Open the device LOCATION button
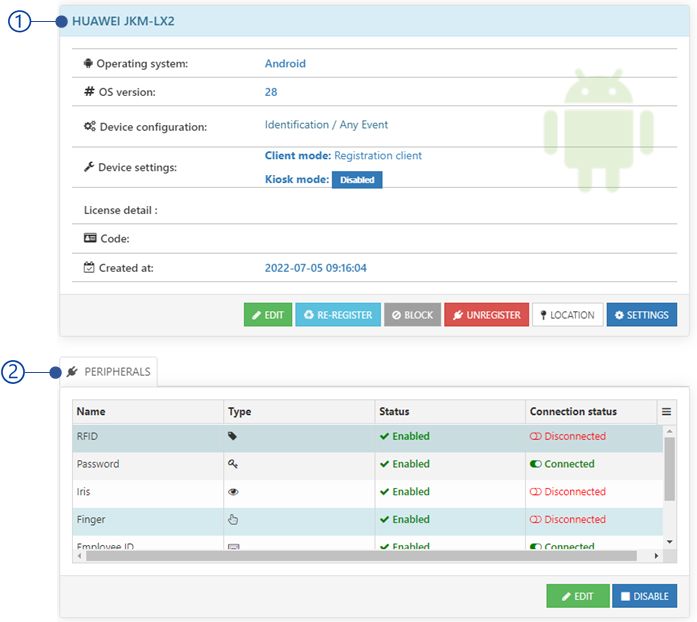Screen dimensions: 697x622 tap(568, 315)
